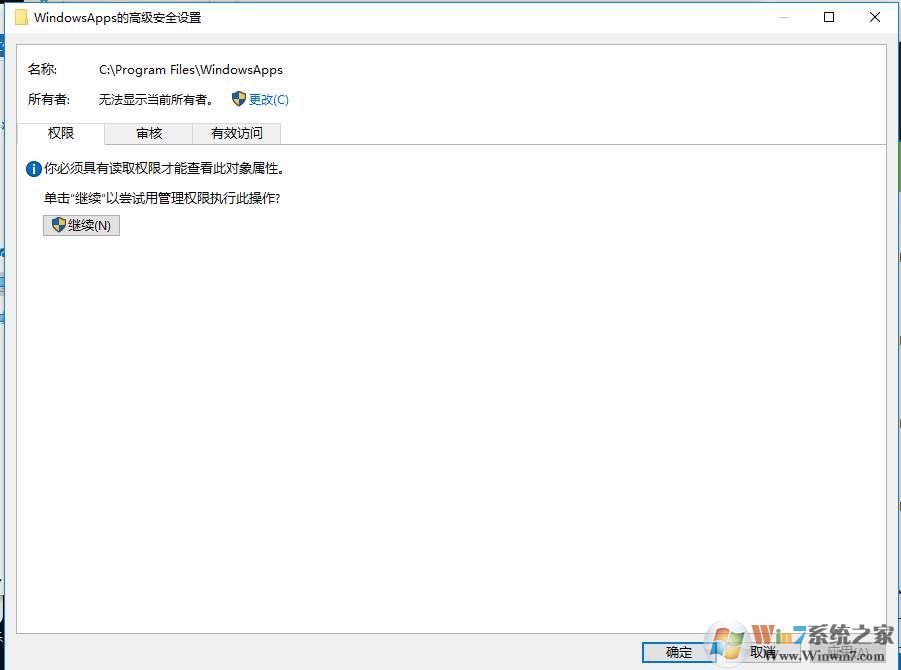Click the 更改(C) owner link

(268, 99)
